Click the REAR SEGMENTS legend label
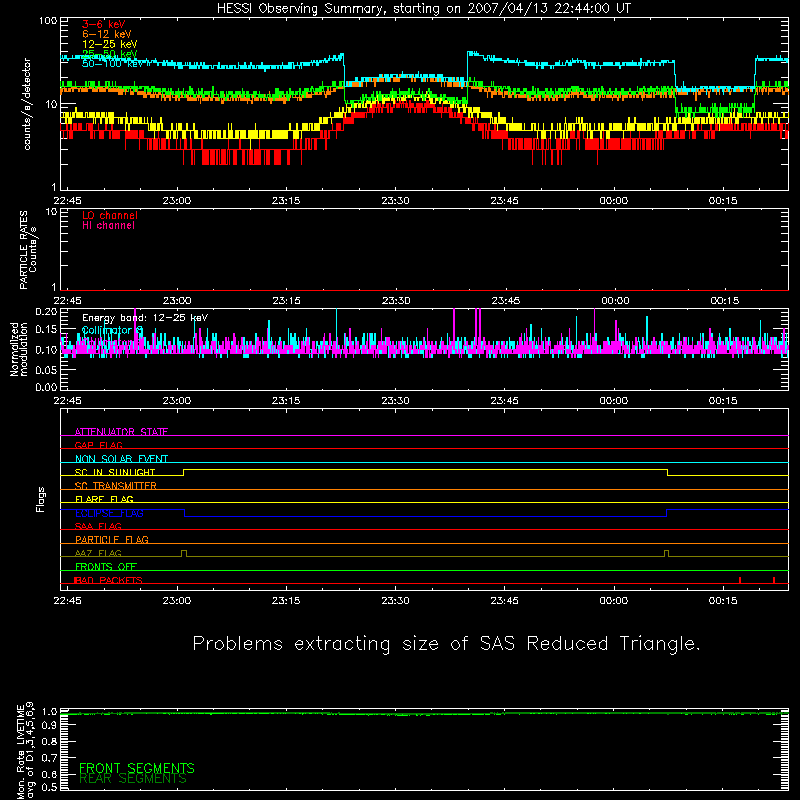The width and height of the screenshot is (800, 800). pos(133,779)
